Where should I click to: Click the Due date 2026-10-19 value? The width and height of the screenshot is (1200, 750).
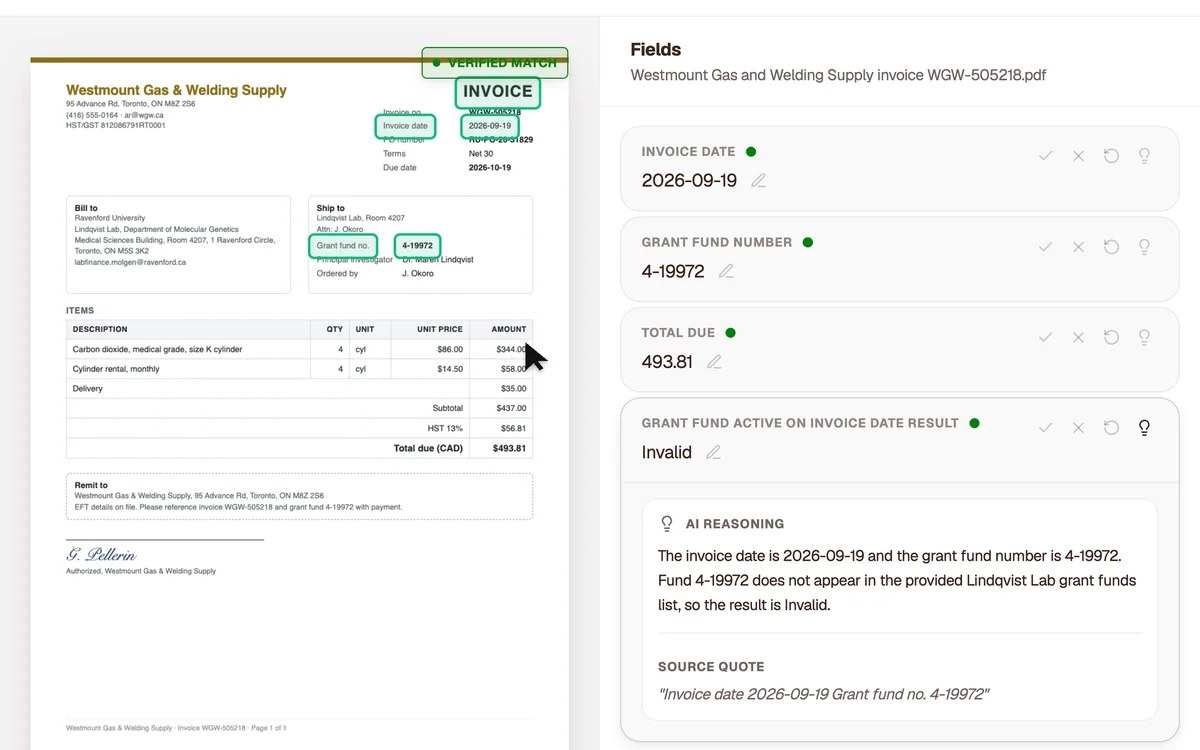click(490, 168)
